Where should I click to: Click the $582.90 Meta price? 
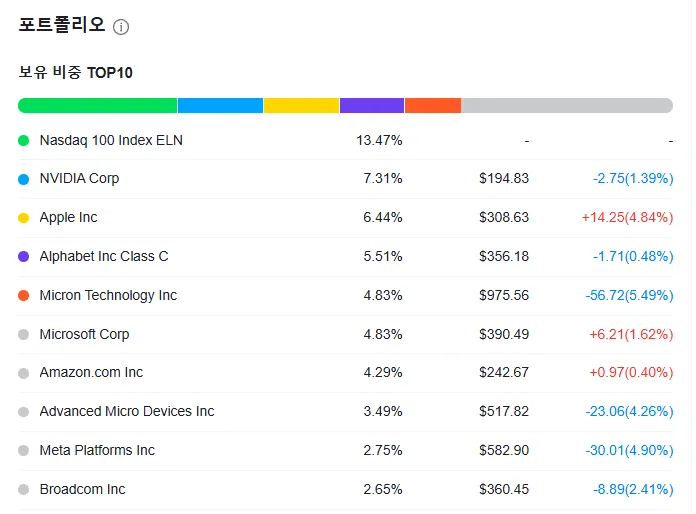point(504,450)
